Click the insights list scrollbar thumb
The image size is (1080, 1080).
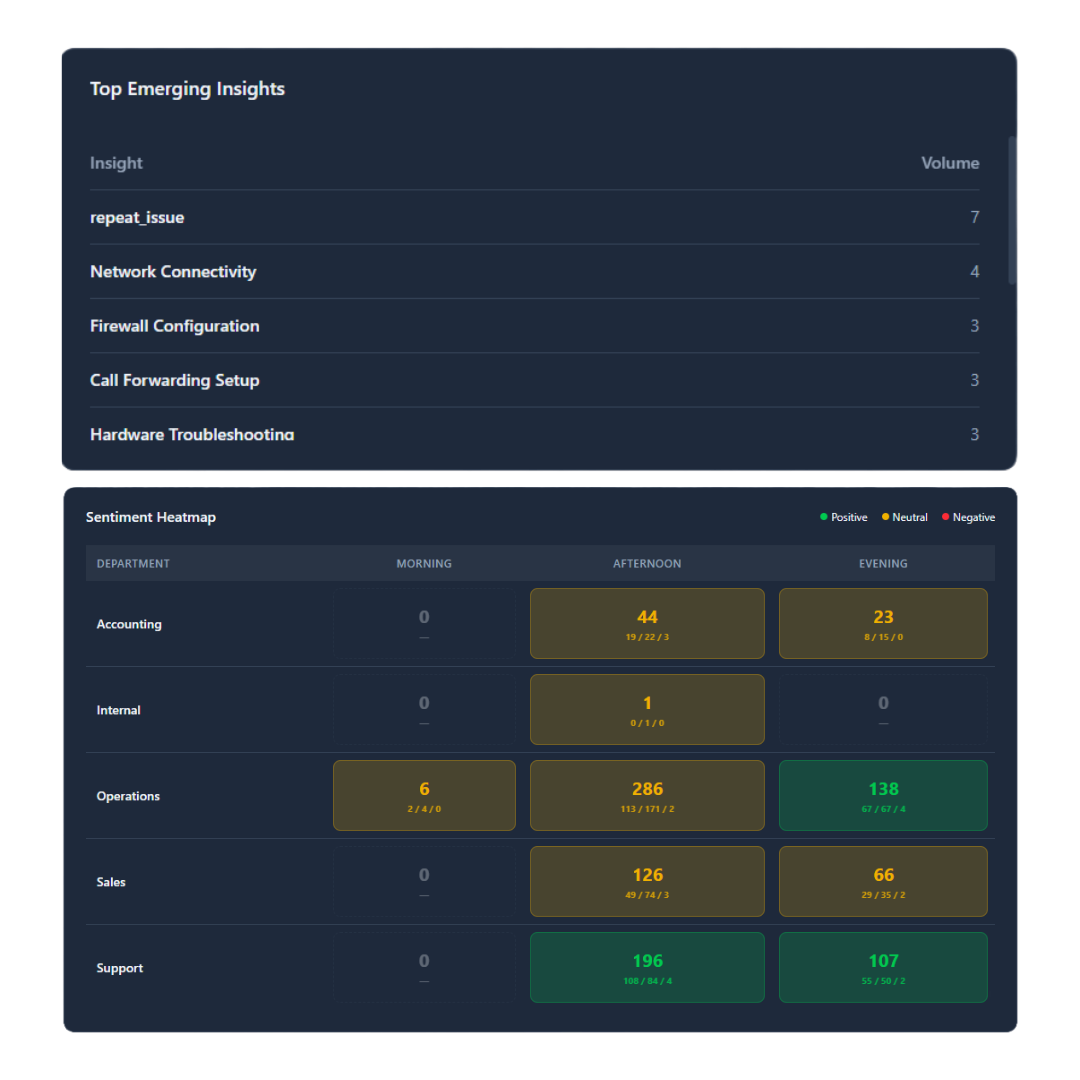[1012, 210]
